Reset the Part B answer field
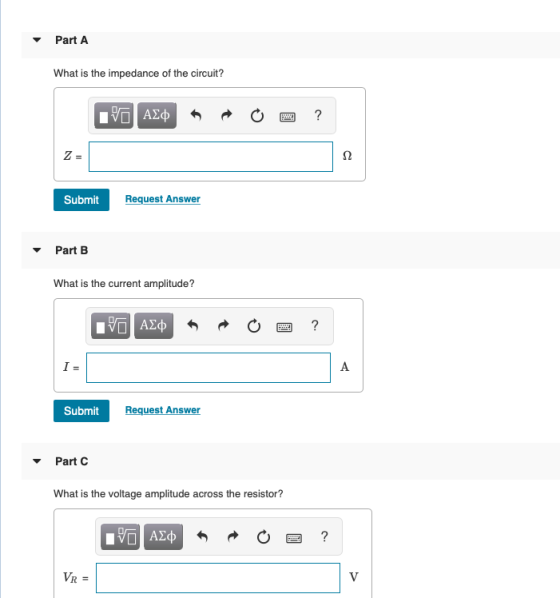 (254, 326)
